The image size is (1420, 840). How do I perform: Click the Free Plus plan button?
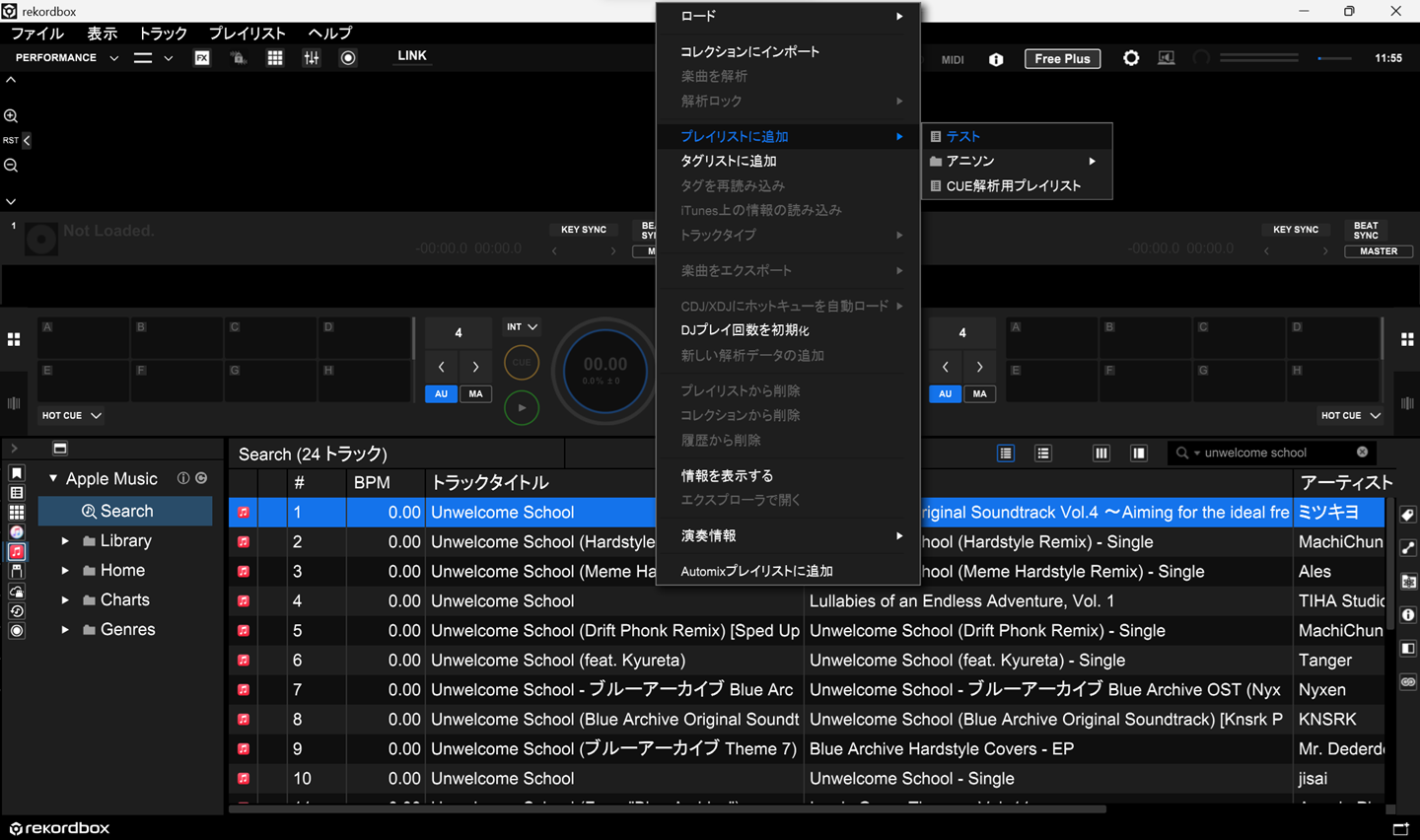1062,59
